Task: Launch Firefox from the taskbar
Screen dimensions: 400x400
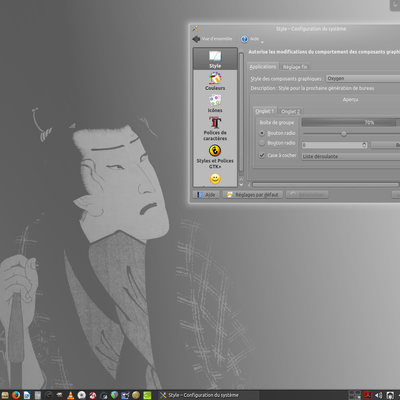Action: click(16, 395)
